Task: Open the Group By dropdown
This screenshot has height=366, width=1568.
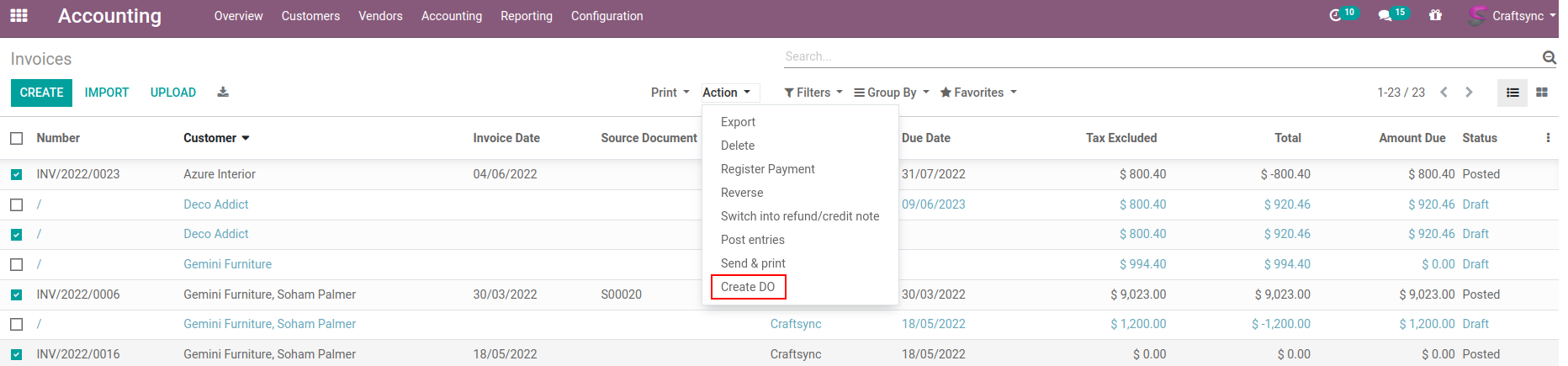Action: [x=891, y=93]
